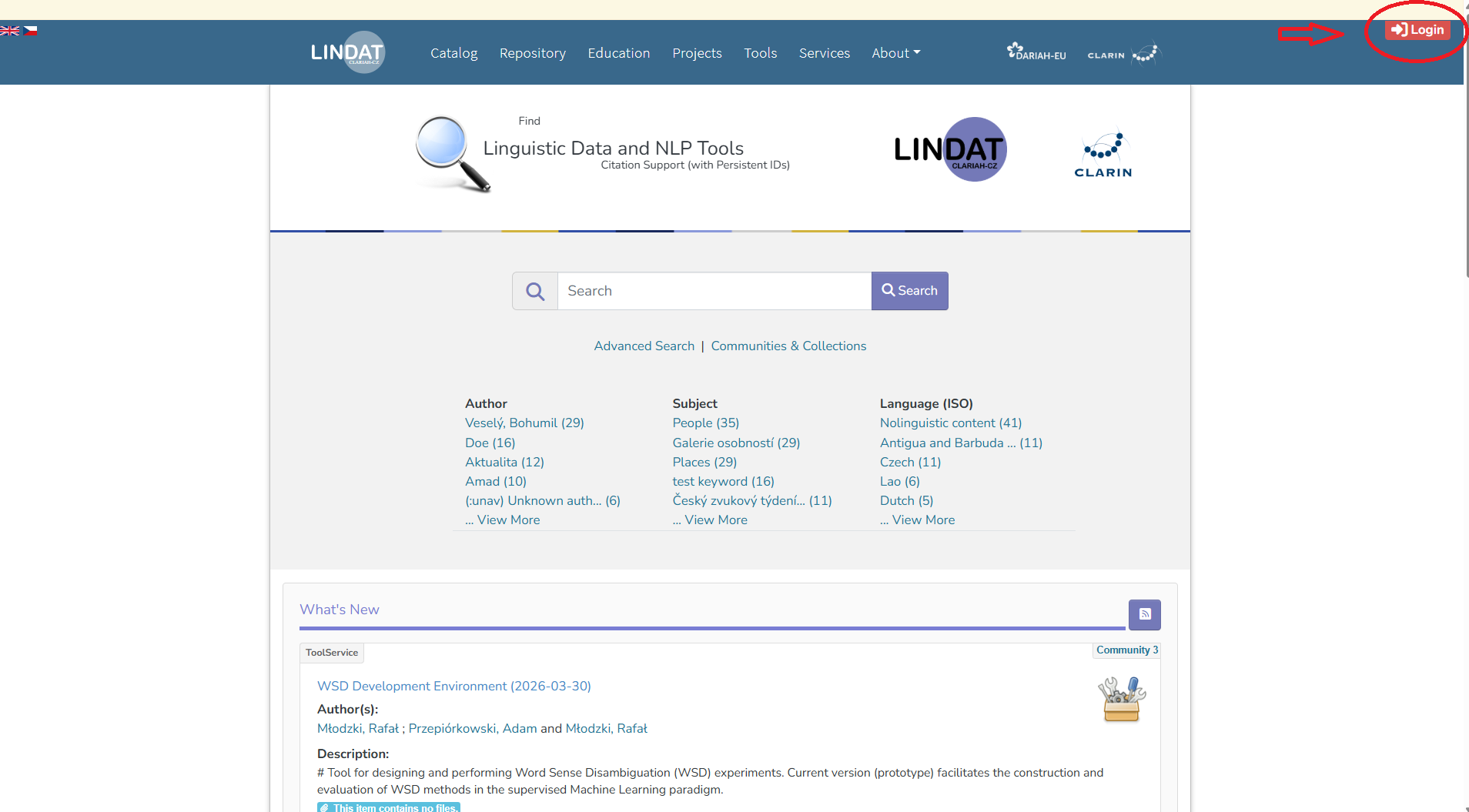This screenshot has width=1469, height=812.
Task: Filter by language Nolinguistic content (41)
Action: [951, 423]
